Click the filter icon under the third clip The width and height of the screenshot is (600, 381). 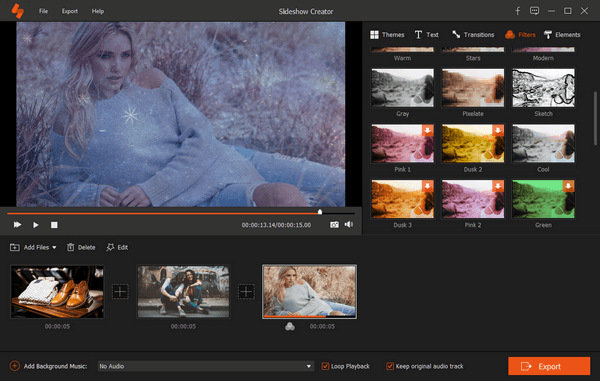click(x=290, y=326)
